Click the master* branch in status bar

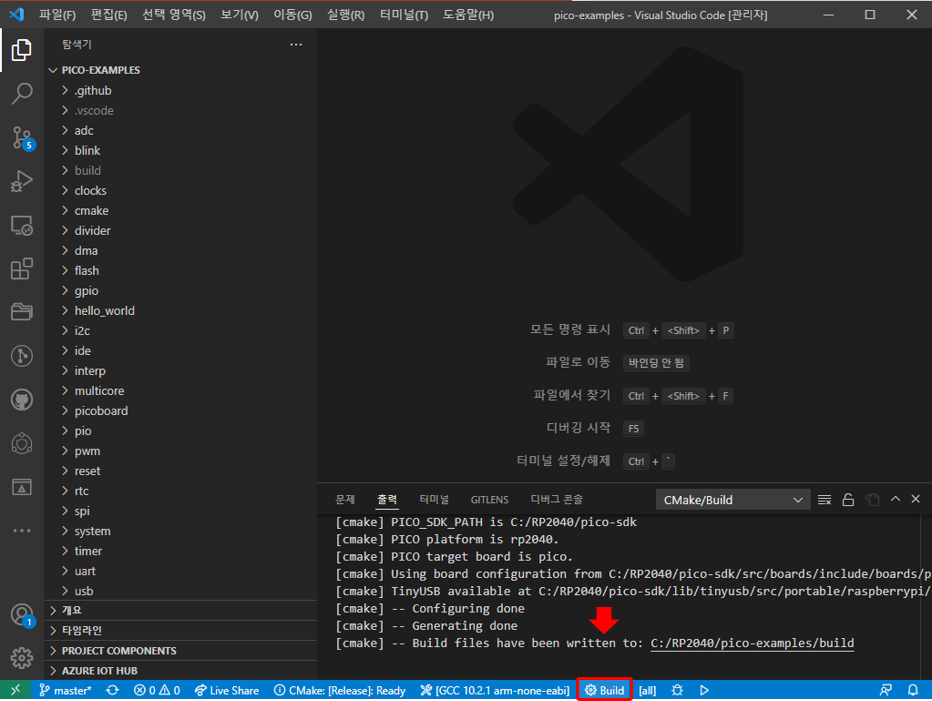65,690
